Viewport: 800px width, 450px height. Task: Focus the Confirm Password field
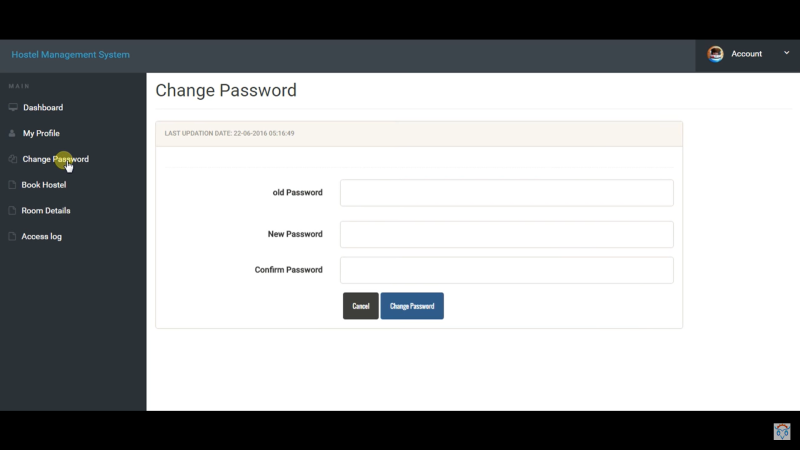pos(507,270)
